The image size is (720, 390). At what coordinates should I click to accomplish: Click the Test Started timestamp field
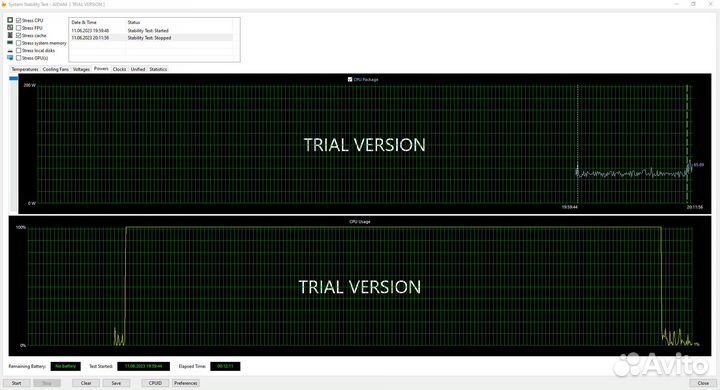[143, 366]
